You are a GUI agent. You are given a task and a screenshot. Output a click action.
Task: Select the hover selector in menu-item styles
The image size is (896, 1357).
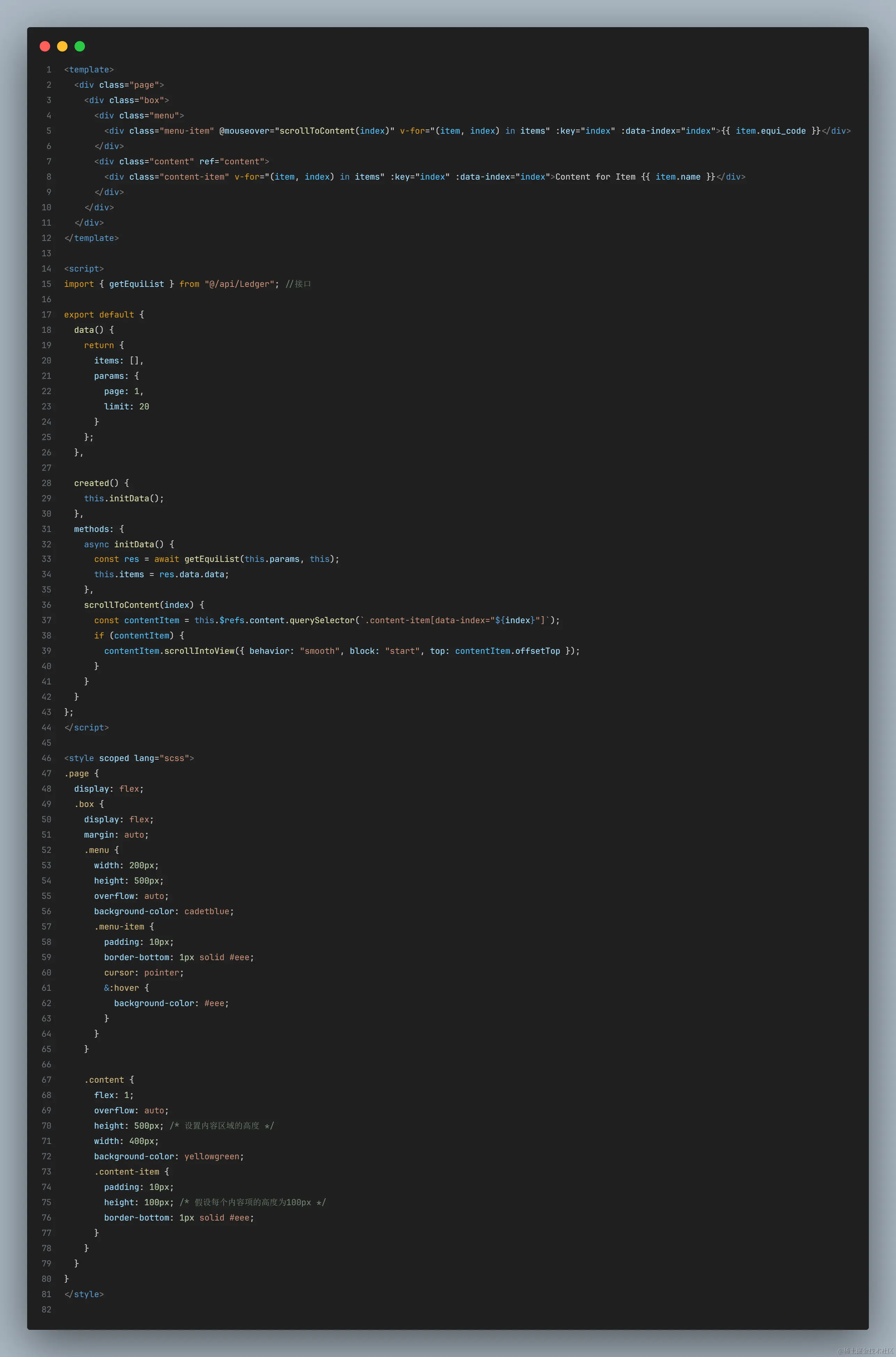122,987
